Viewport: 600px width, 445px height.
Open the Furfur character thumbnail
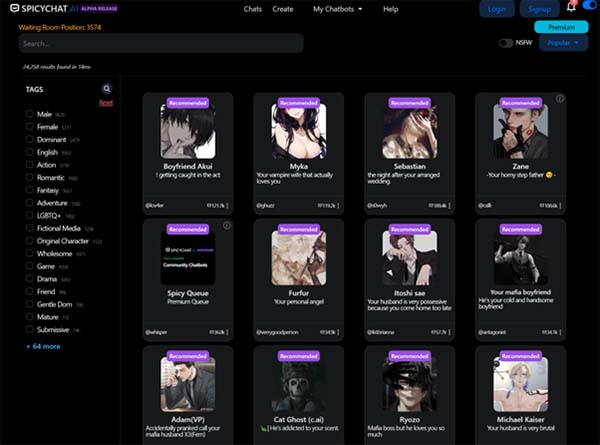point(299,258)
